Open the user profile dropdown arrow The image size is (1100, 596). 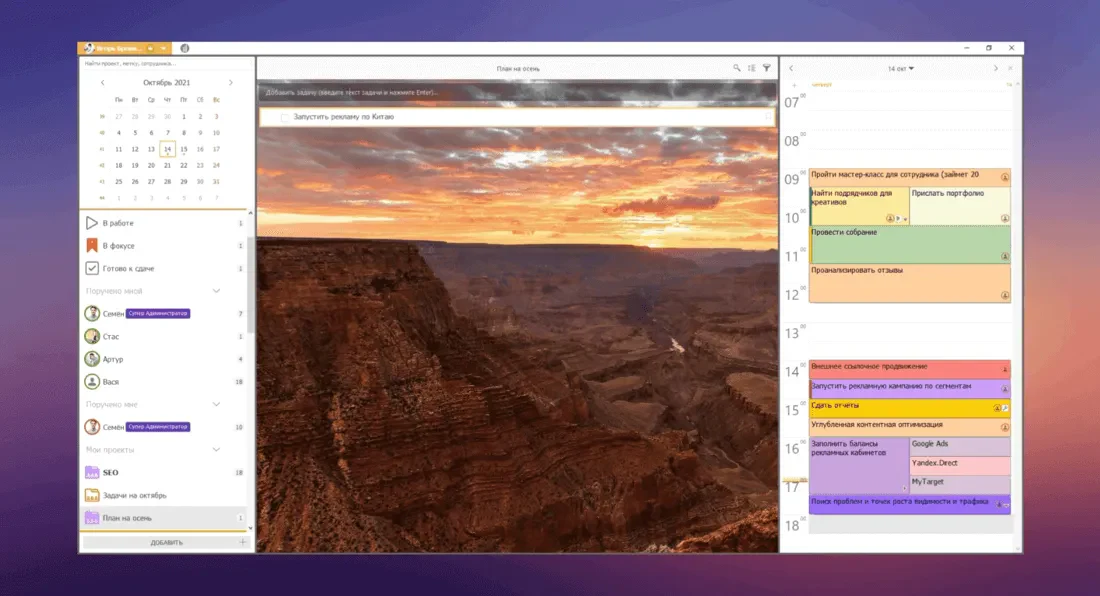(163, 48)
